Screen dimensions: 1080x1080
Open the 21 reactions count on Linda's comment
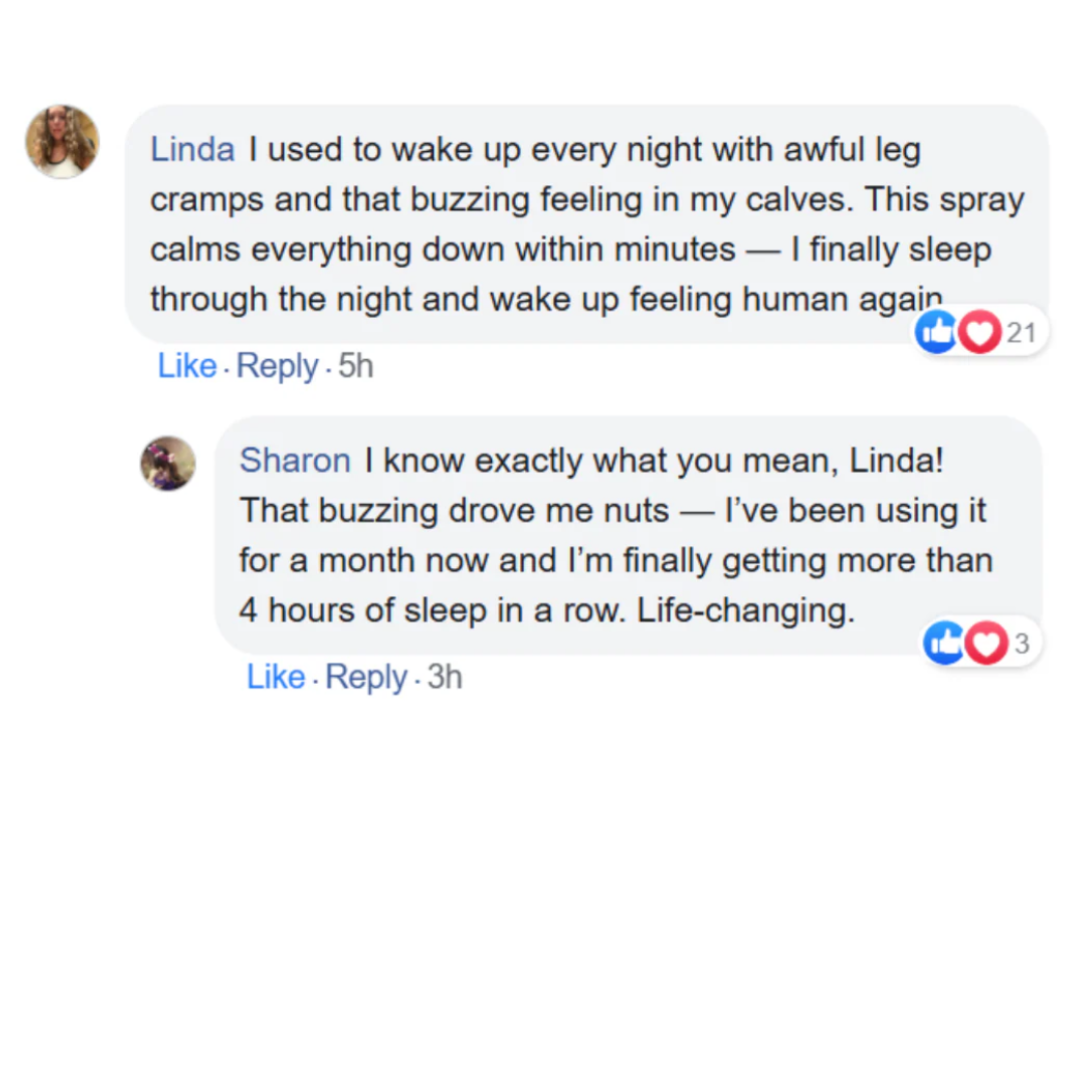point(1021,332)
